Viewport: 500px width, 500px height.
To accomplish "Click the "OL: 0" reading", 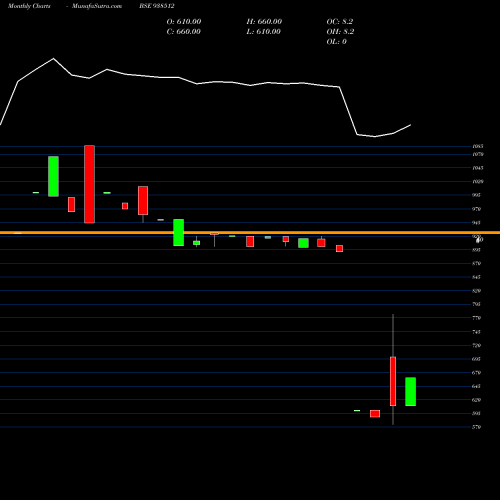I will 336,42.
